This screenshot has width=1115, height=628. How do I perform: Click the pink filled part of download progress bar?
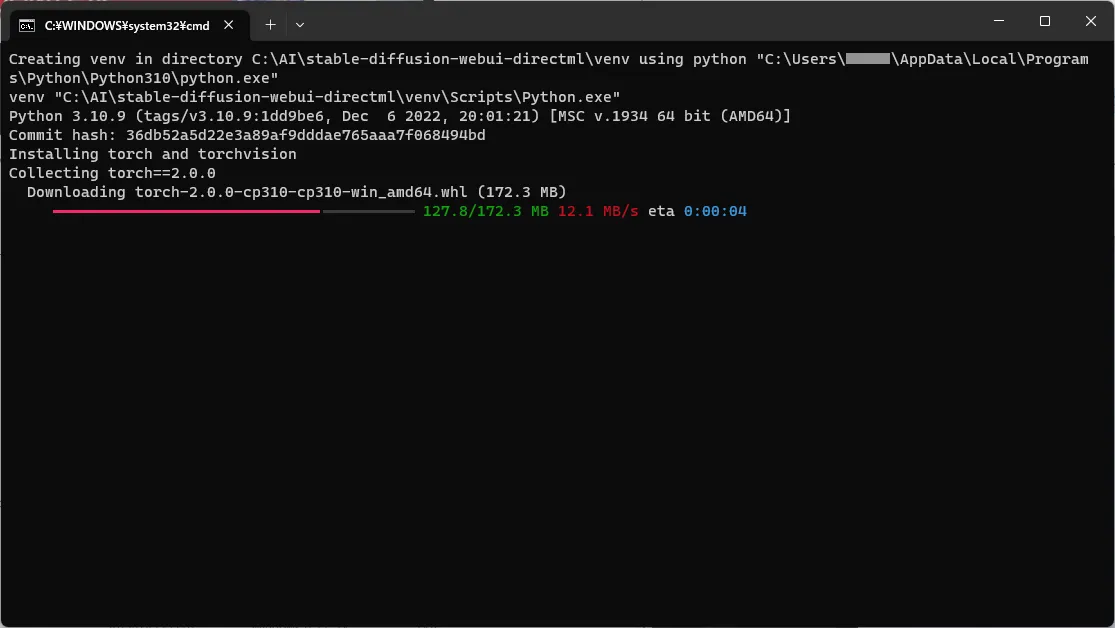pos(186,211)
